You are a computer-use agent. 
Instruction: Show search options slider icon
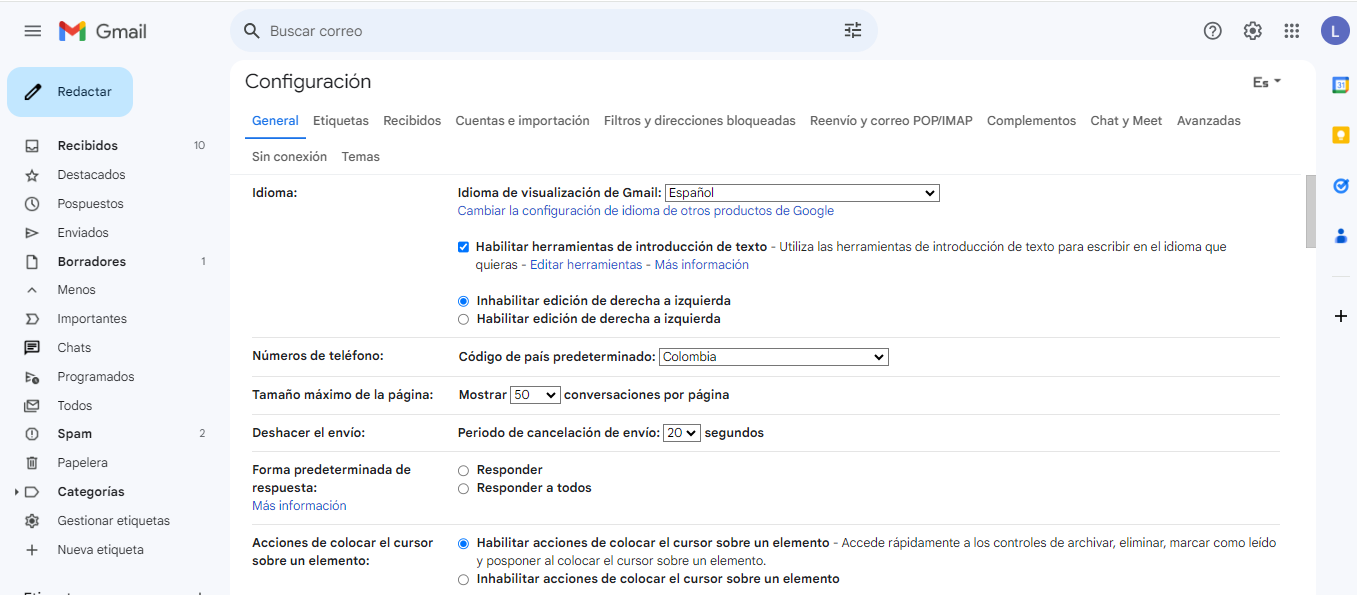[853, 31]
